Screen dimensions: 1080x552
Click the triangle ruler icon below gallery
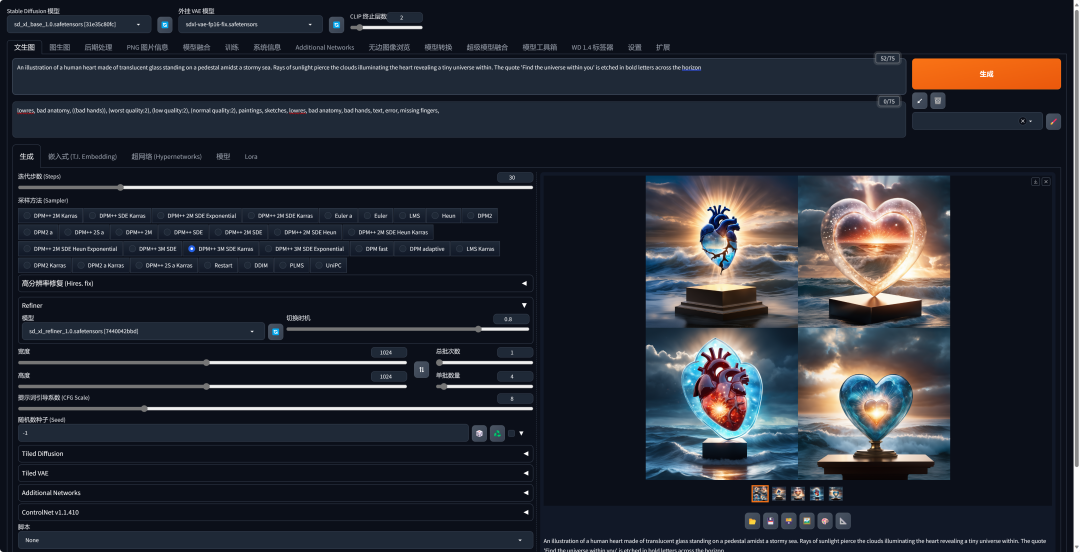pos(843,520)
